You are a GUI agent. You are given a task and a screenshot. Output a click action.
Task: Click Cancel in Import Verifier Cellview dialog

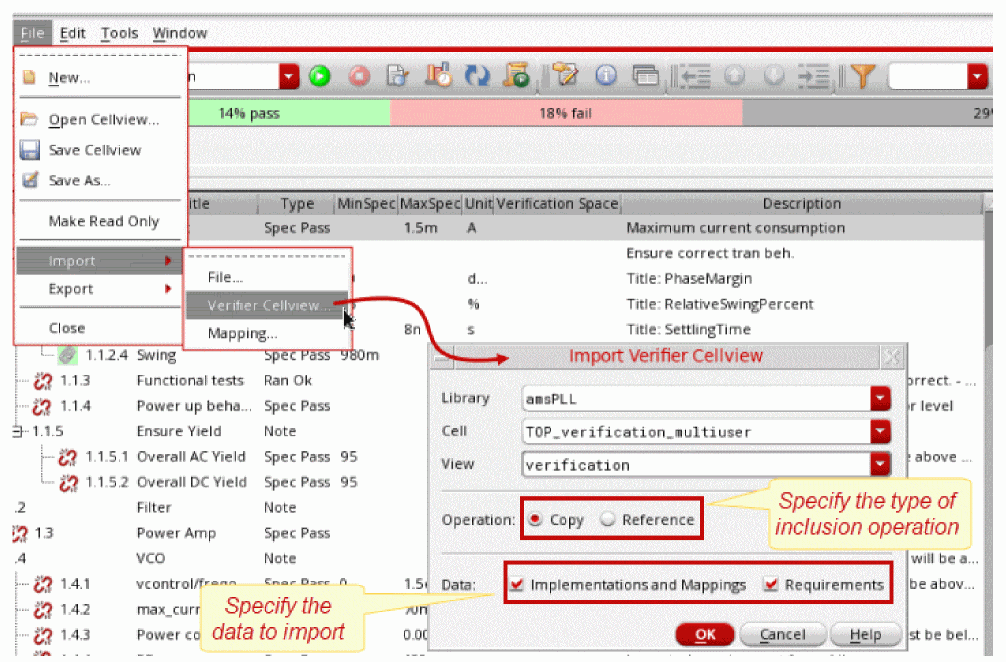[x=782, y=634]
